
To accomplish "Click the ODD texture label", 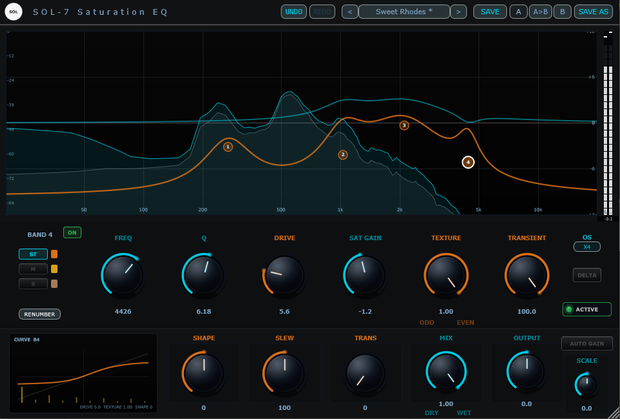I will 427,323.
